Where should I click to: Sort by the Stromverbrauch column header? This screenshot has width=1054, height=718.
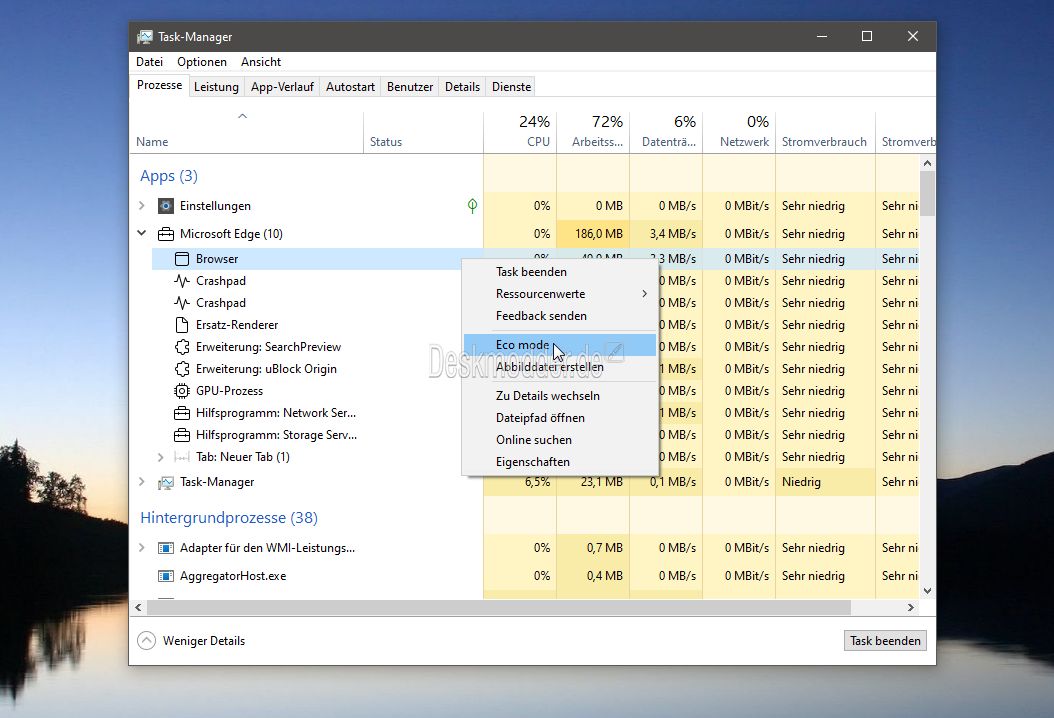click(825, 132)
